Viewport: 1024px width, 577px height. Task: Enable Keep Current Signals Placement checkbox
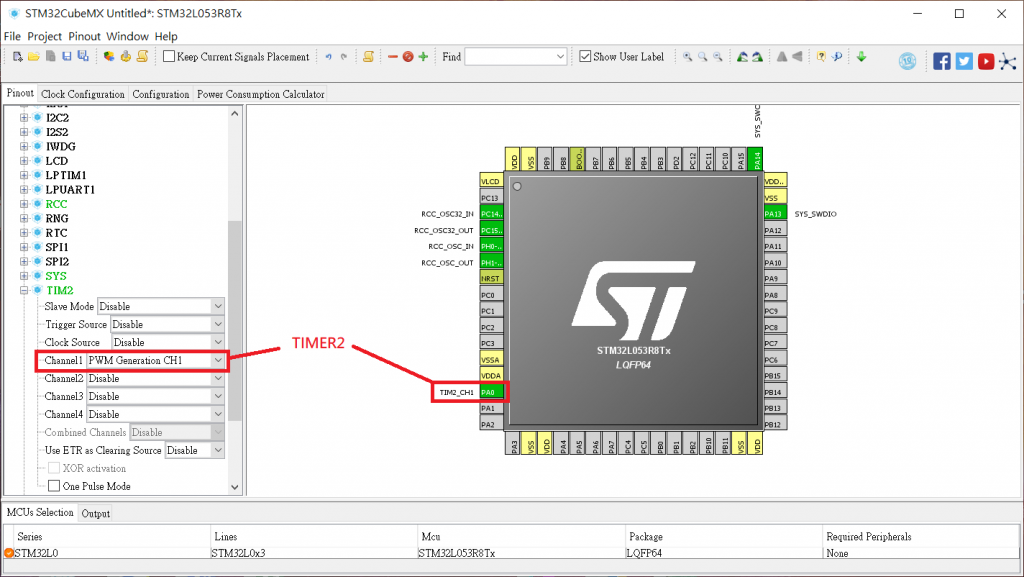click(x=169, y=57)
